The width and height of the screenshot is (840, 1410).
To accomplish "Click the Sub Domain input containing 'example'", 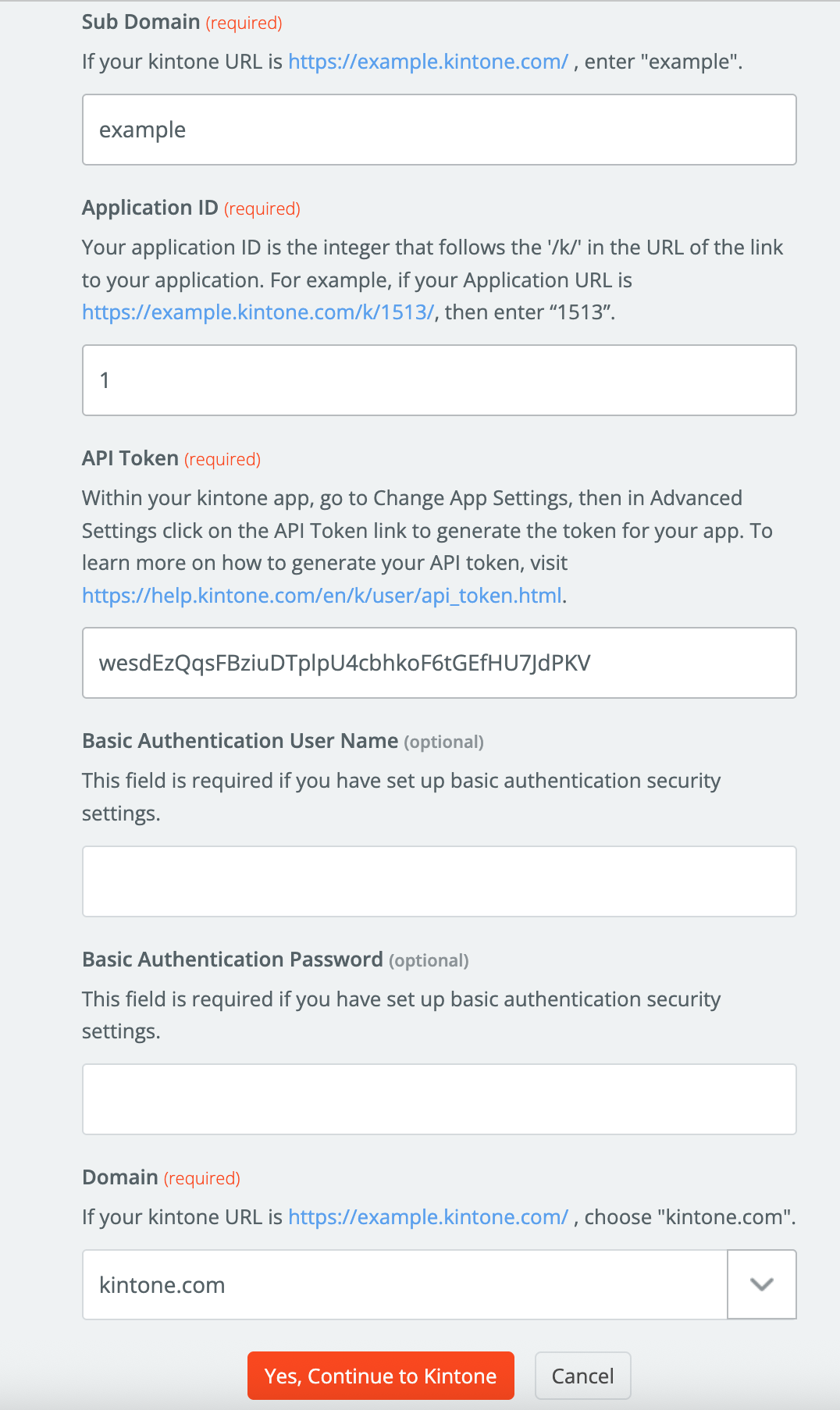I will (440, 129).
